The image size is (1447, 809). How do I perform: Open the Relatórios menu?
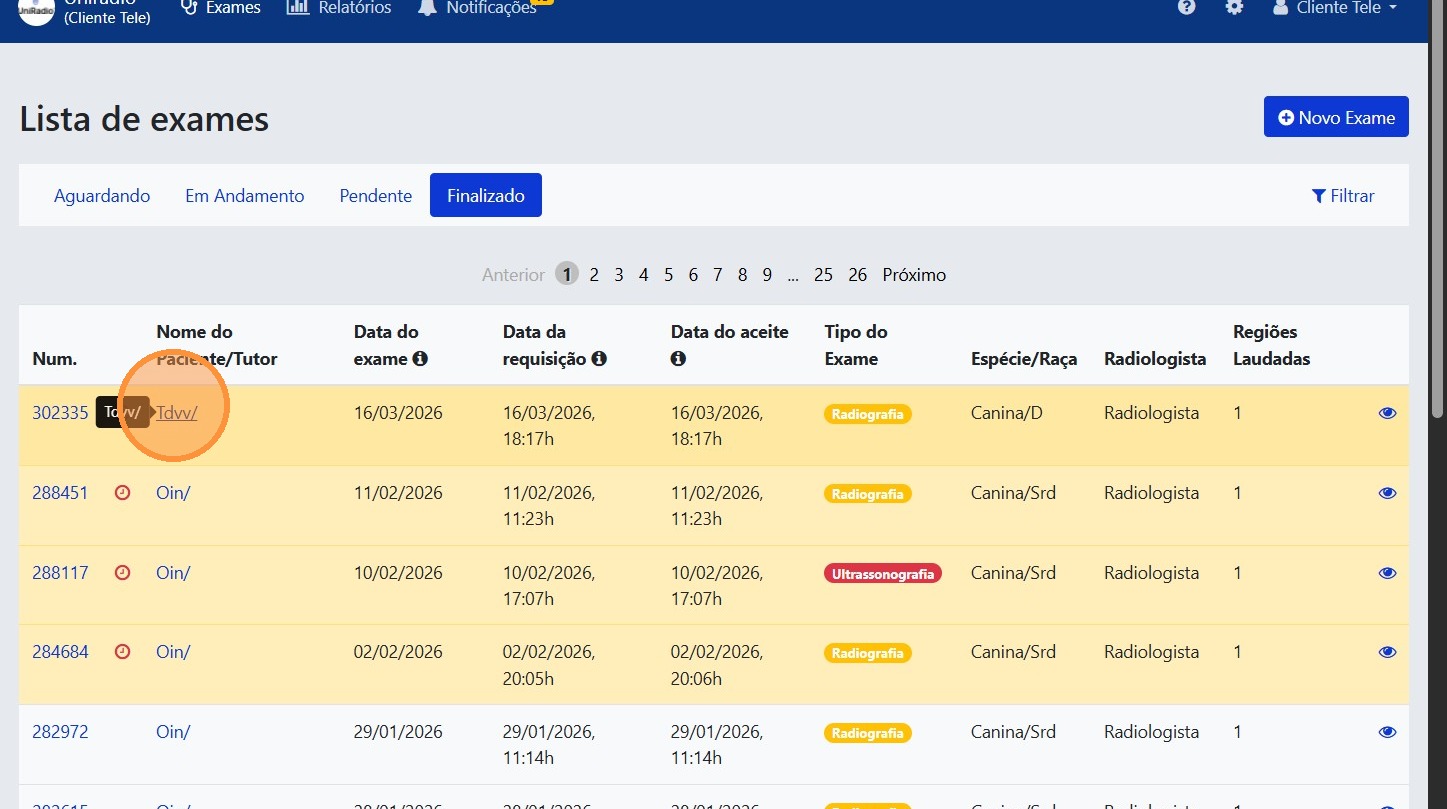(x=339, y=8)
